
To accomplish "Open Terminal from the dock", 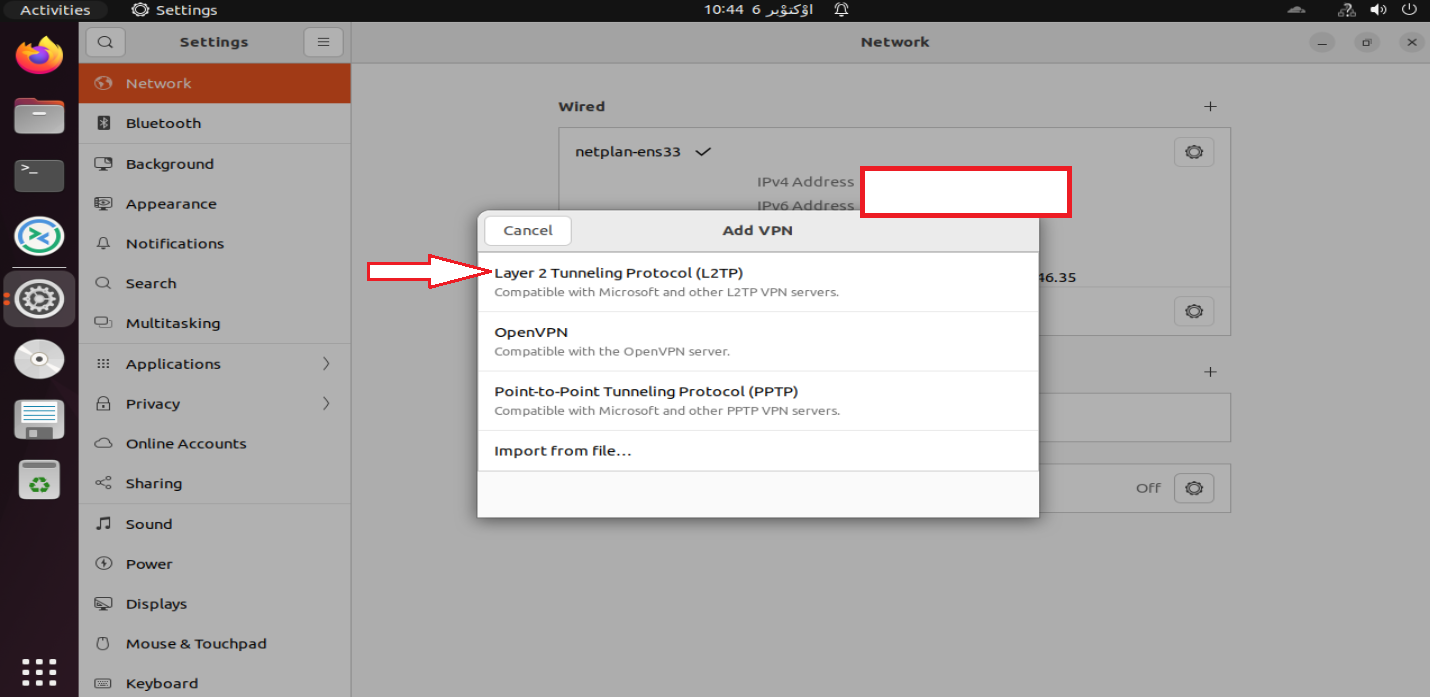I will tap(39, 175).
